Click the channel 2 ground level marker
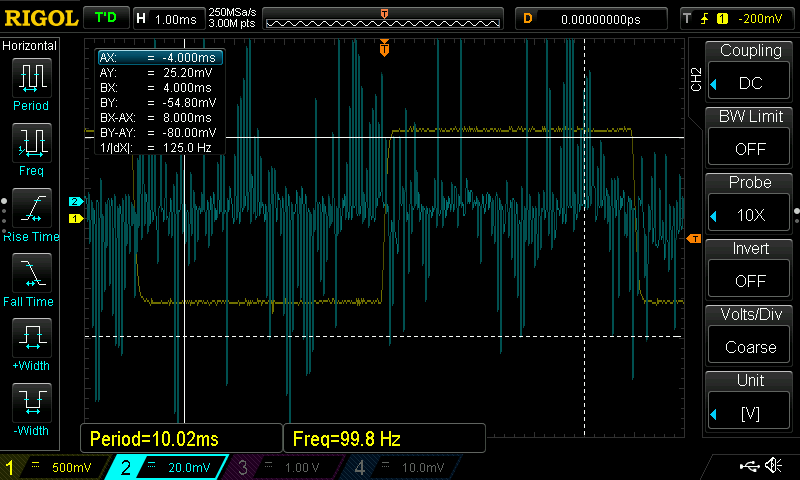The image size is (800, 480). coord(76,201)
